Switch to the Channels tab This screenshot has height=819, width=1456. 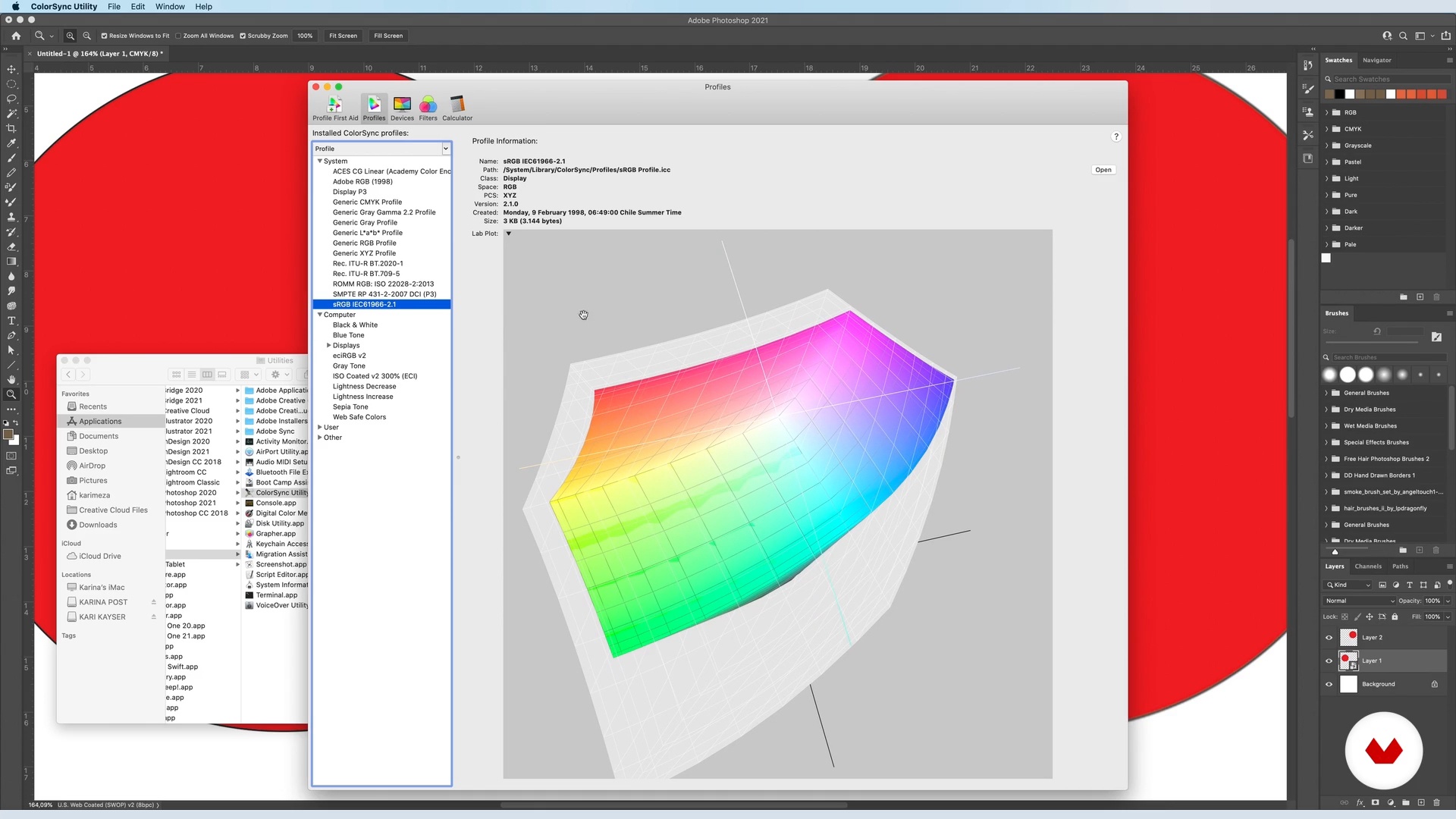[1368, 566]
